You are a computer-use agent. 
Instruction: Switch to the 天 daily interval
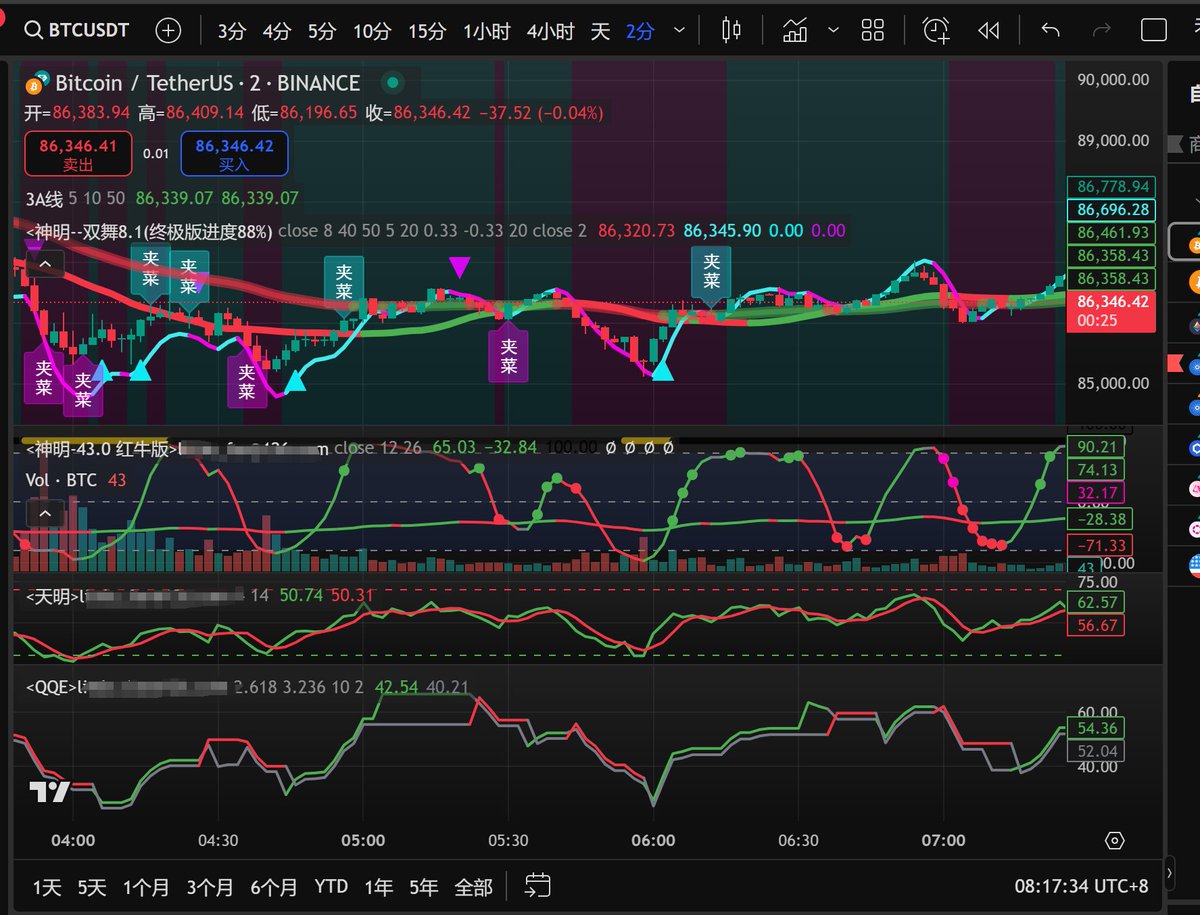coord(600,31)
